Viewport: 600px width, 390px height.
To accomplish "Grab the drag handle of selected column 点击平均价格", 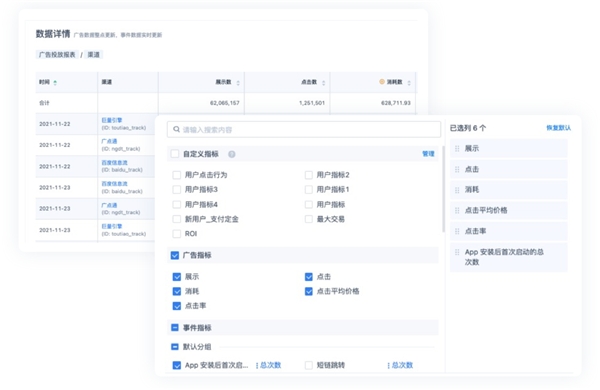I will [x=457, y=211].
